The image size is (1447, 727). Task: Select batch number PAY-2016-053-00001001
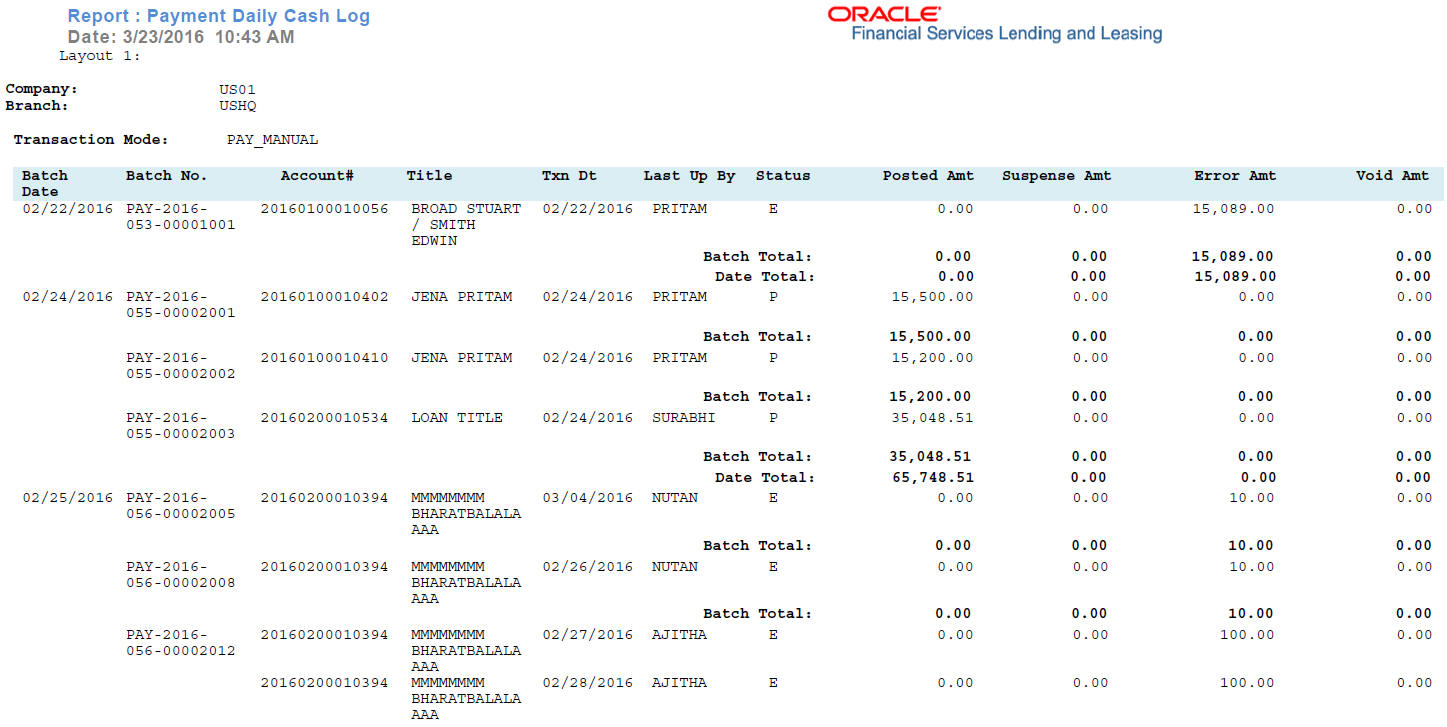(181, 217)
